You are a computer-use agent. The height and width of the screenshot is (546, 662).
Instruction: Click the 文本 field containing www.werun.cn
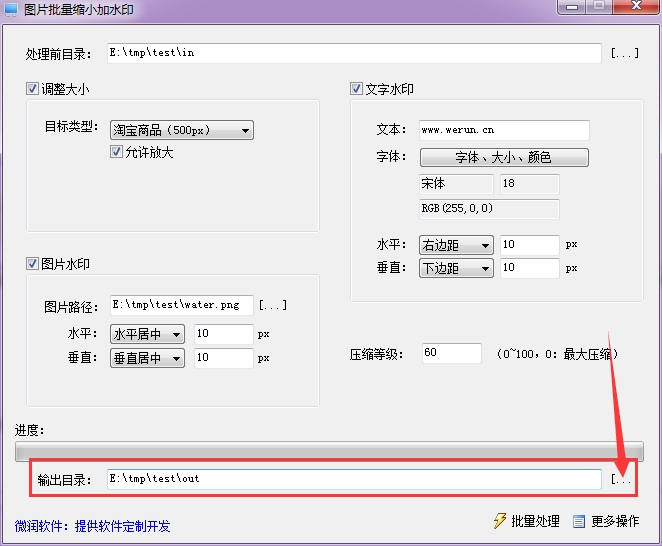point(504,130)
